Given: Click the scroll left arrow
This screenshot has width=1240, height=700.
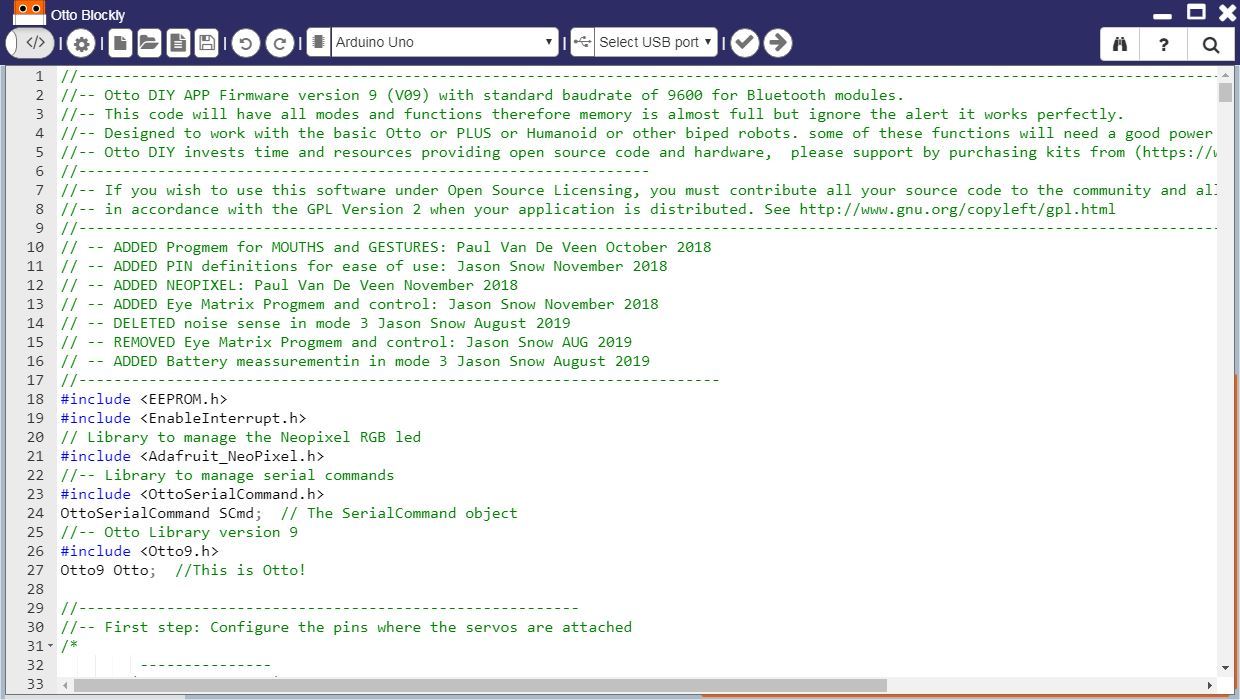Looking at the screenshot, I should click(x=66, y=686).
